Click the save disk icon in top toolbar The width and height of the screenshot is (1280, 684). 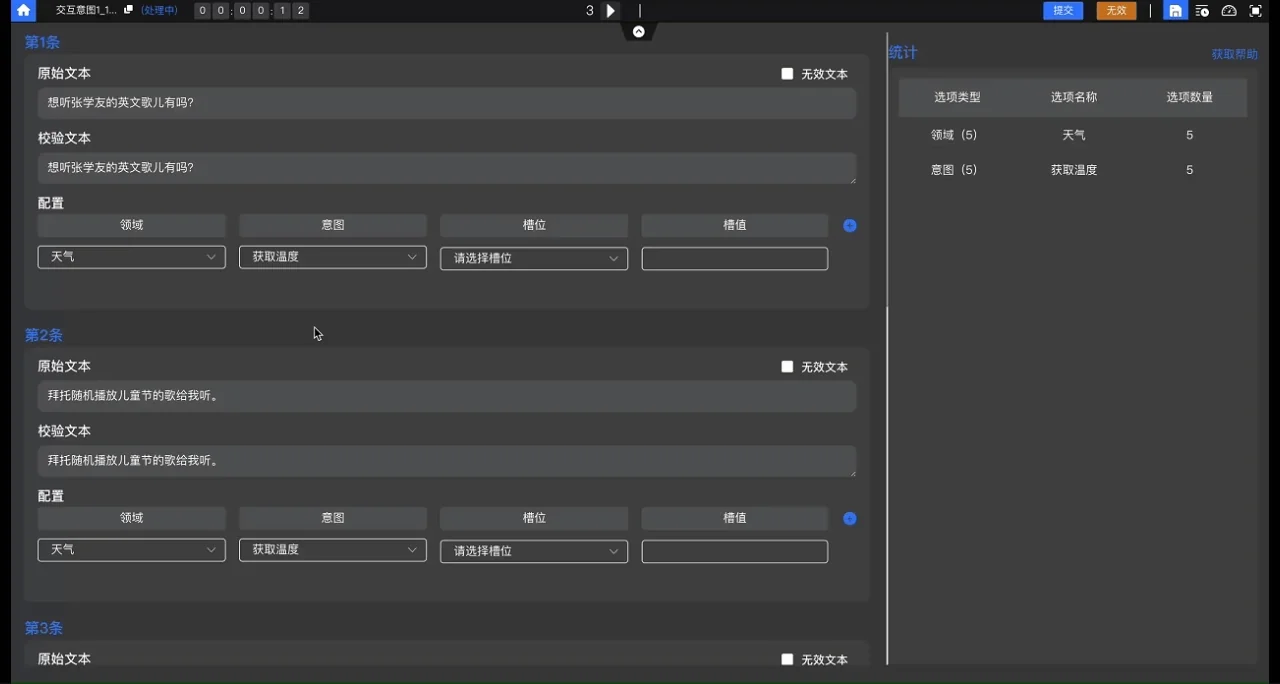1176,11
